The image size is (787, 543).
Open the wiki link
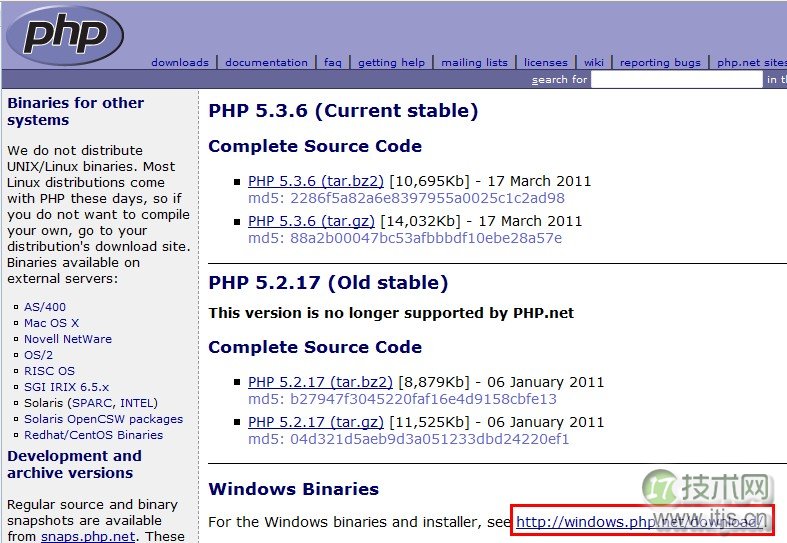tap(594, 63)
